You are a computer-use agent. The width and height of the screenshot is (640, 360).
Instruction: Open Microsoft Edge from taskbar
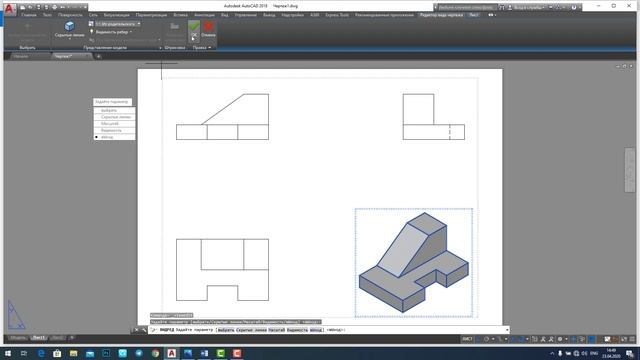[41, 353]
